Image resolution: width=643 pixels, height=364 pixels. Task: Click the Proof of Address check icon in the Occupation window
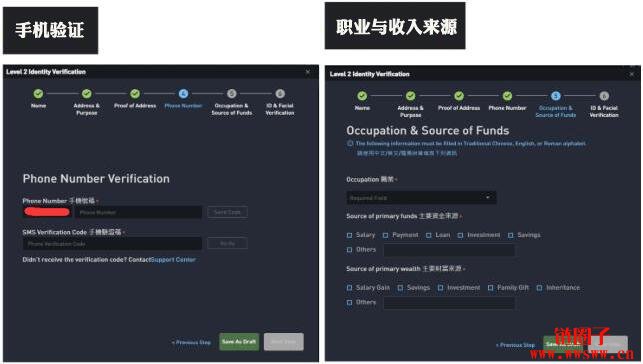459,96
